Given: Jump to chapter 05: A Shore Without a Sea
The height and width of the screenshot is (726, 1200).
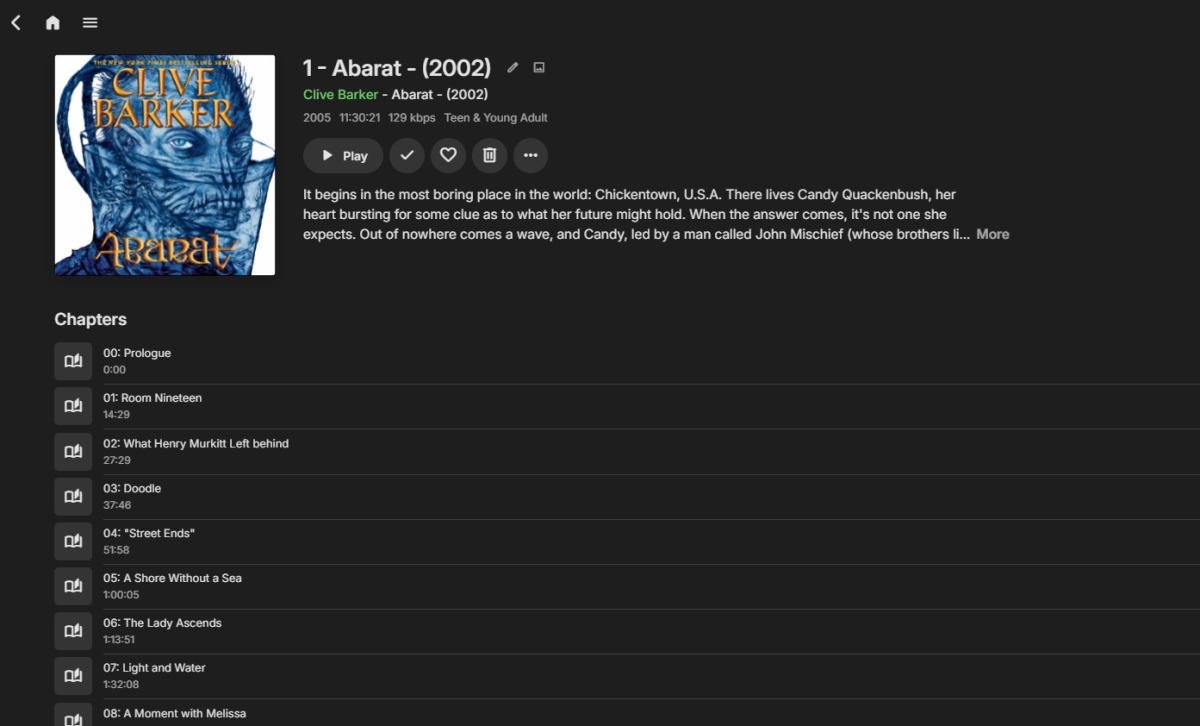Looking at the screenshot, I should click(x=651, y=586).
